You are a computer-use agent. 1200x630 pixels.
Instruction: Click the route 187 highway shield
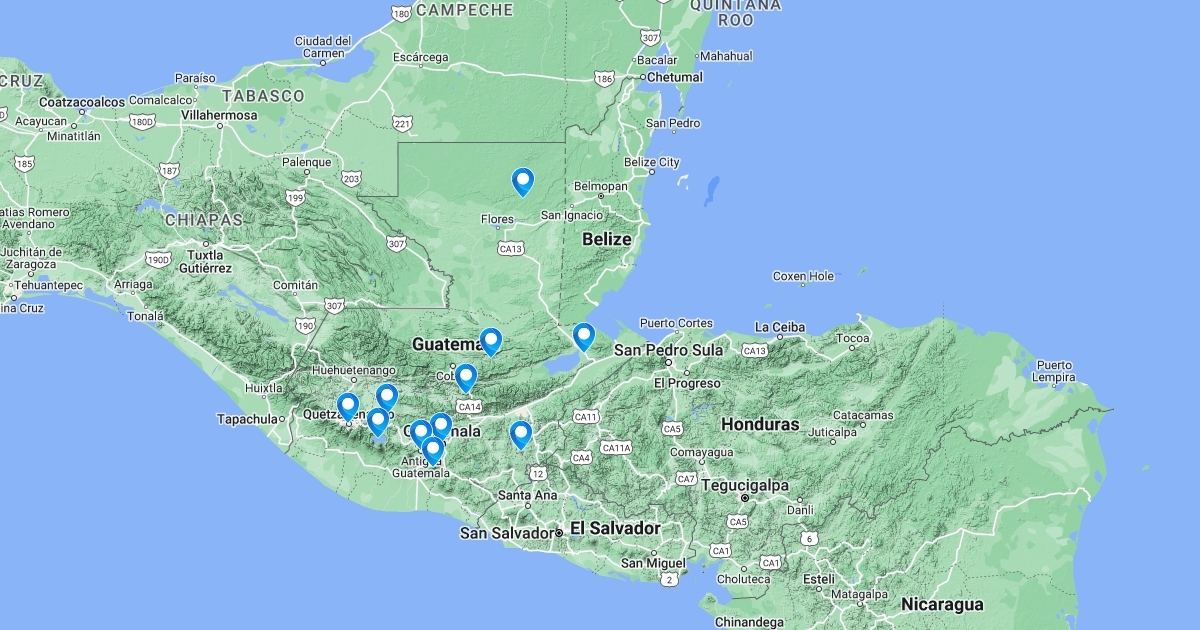[171, 171]
